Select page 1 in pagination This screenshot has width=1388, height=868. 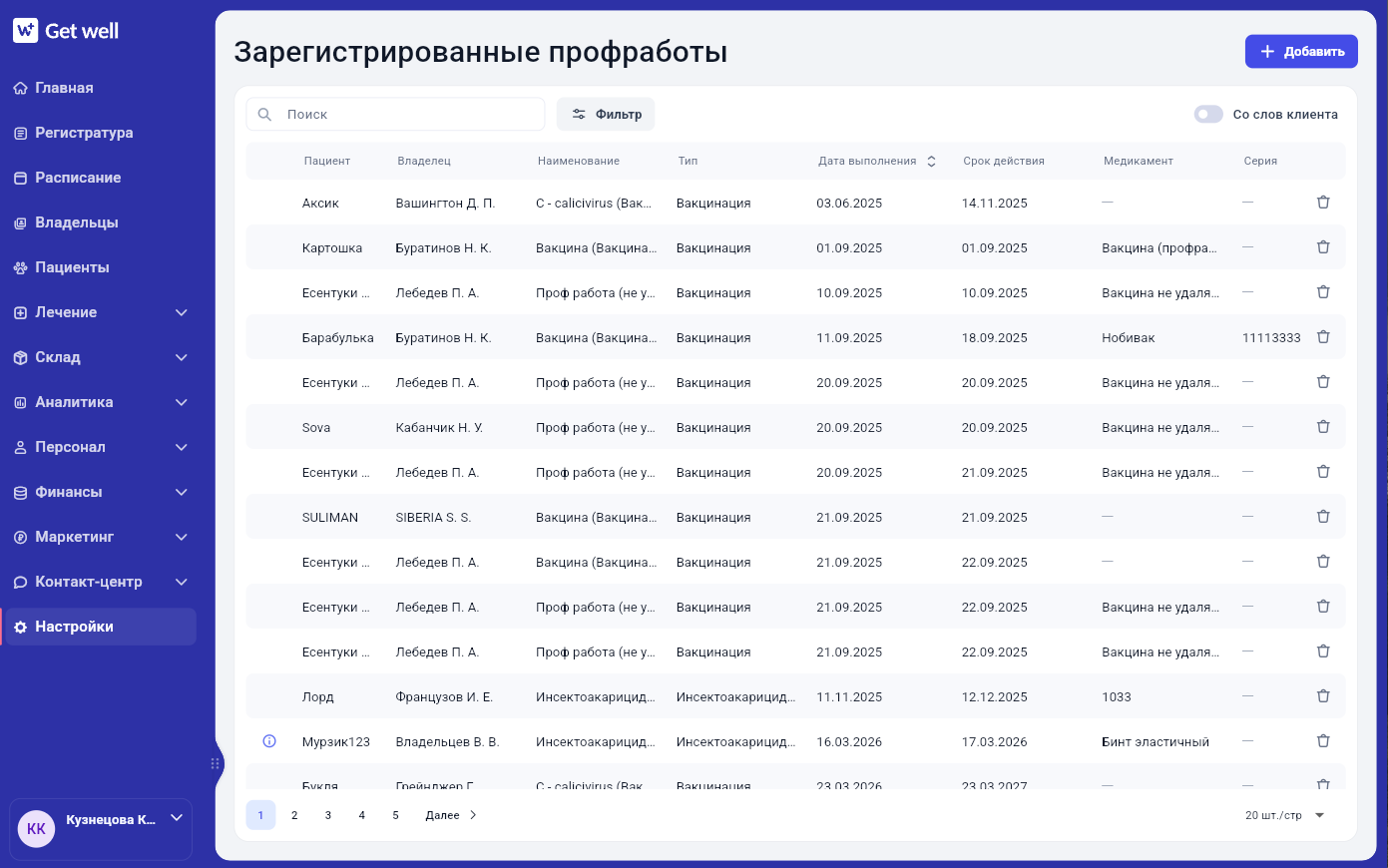260,815
